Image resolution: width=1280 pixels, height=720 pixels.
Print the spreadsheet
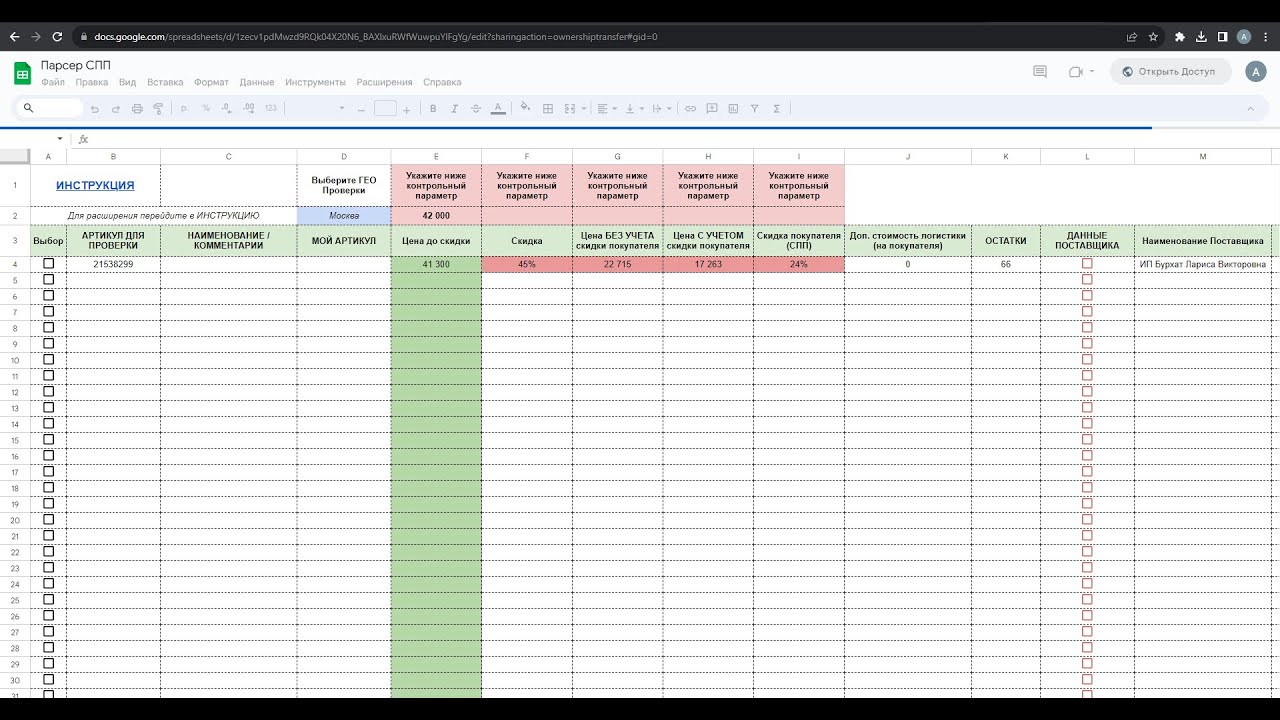point(137,108)
